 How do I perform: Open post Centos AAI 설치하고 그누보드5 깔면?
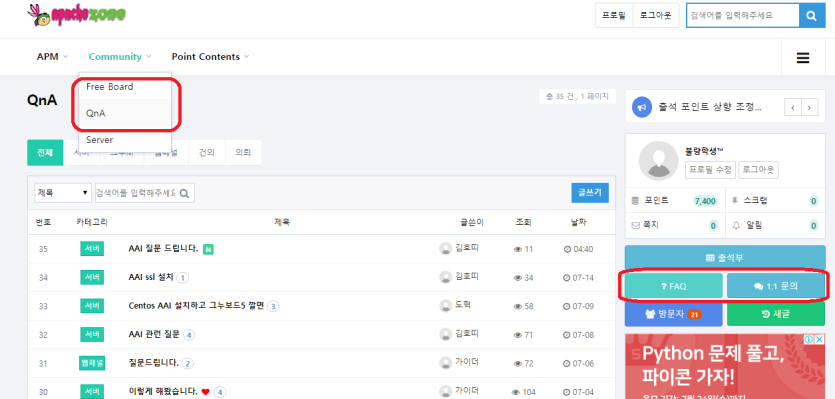point(197,306)
